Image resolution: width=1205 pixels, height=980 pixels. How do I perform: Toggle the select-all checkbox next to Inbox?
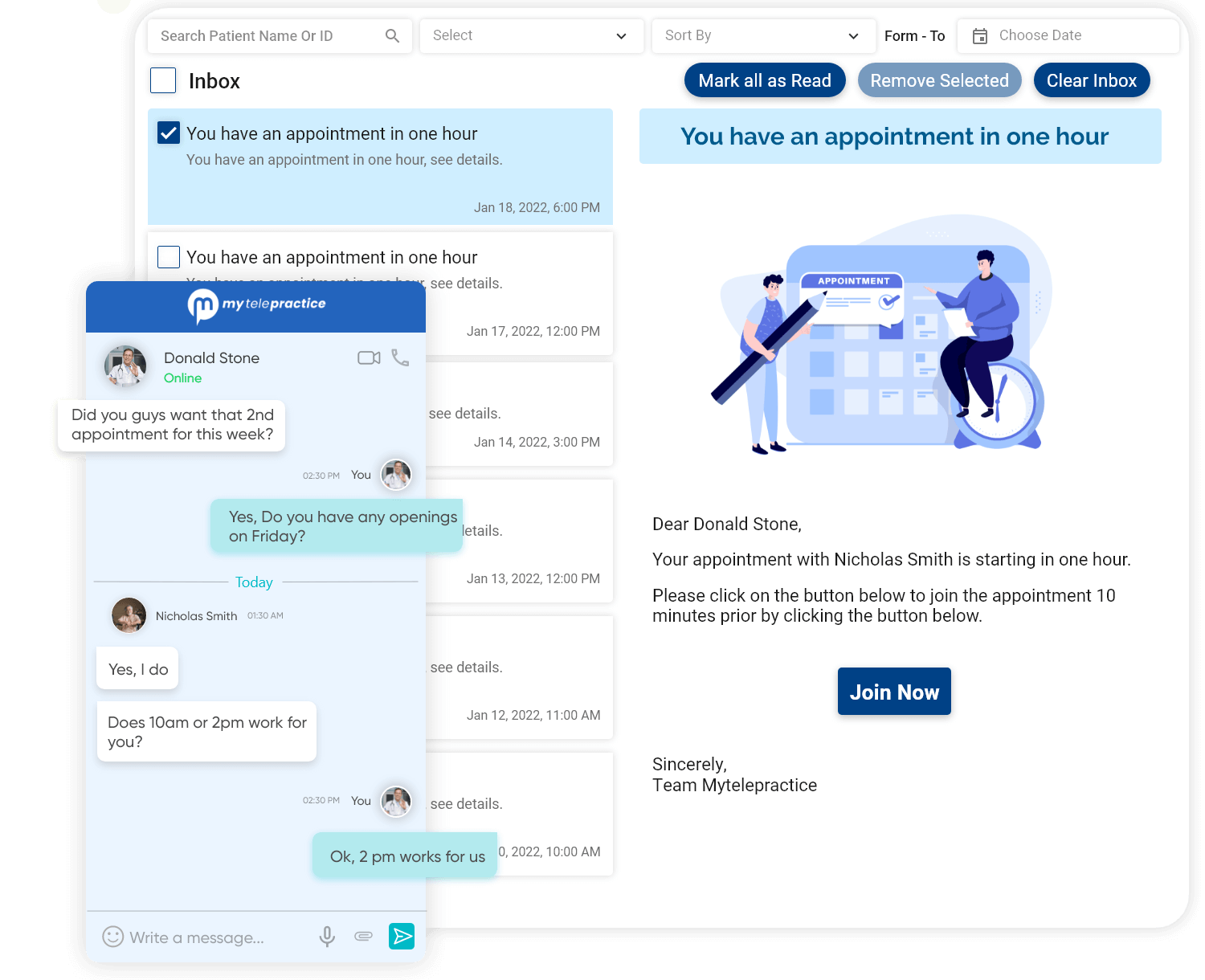click(x=163, y=80)
